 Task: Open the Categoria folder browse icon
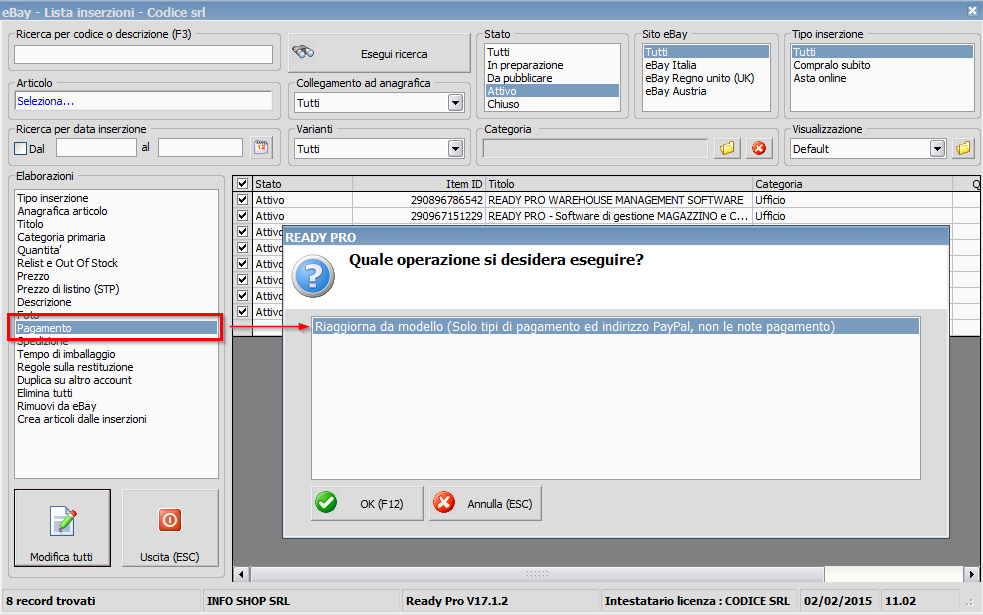pyautogui.click(x=727, y=149)
